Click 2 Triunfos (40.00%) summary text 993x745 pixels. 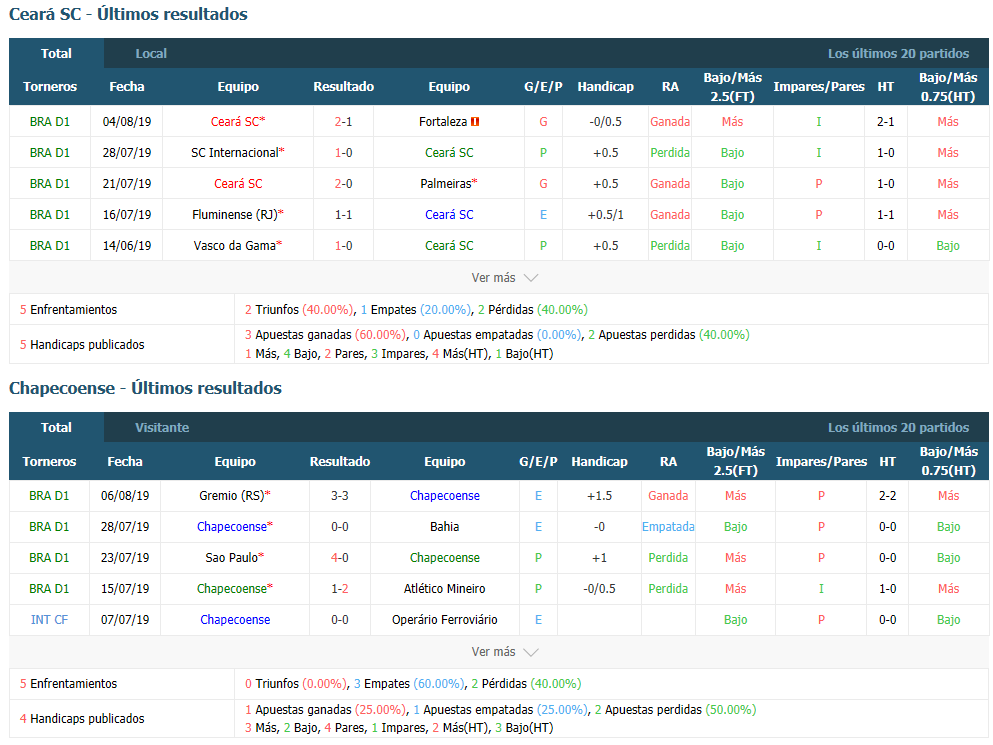(299, 310)
